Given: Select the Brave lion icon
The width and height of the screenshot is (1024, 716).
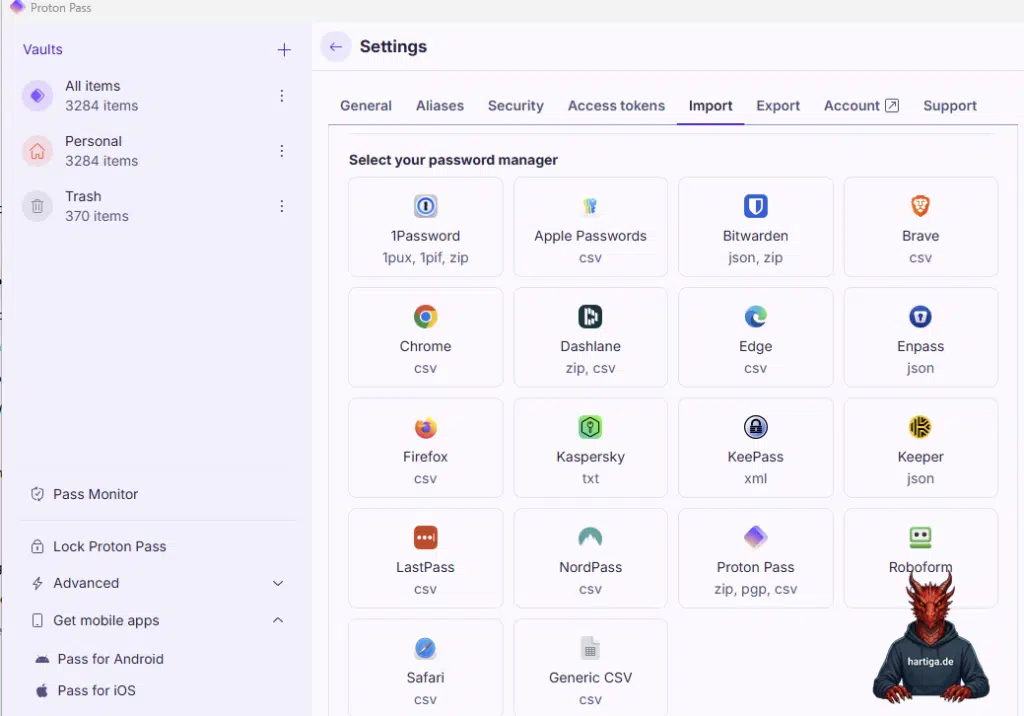Looking at the screenshot, I should click(920, 206).
